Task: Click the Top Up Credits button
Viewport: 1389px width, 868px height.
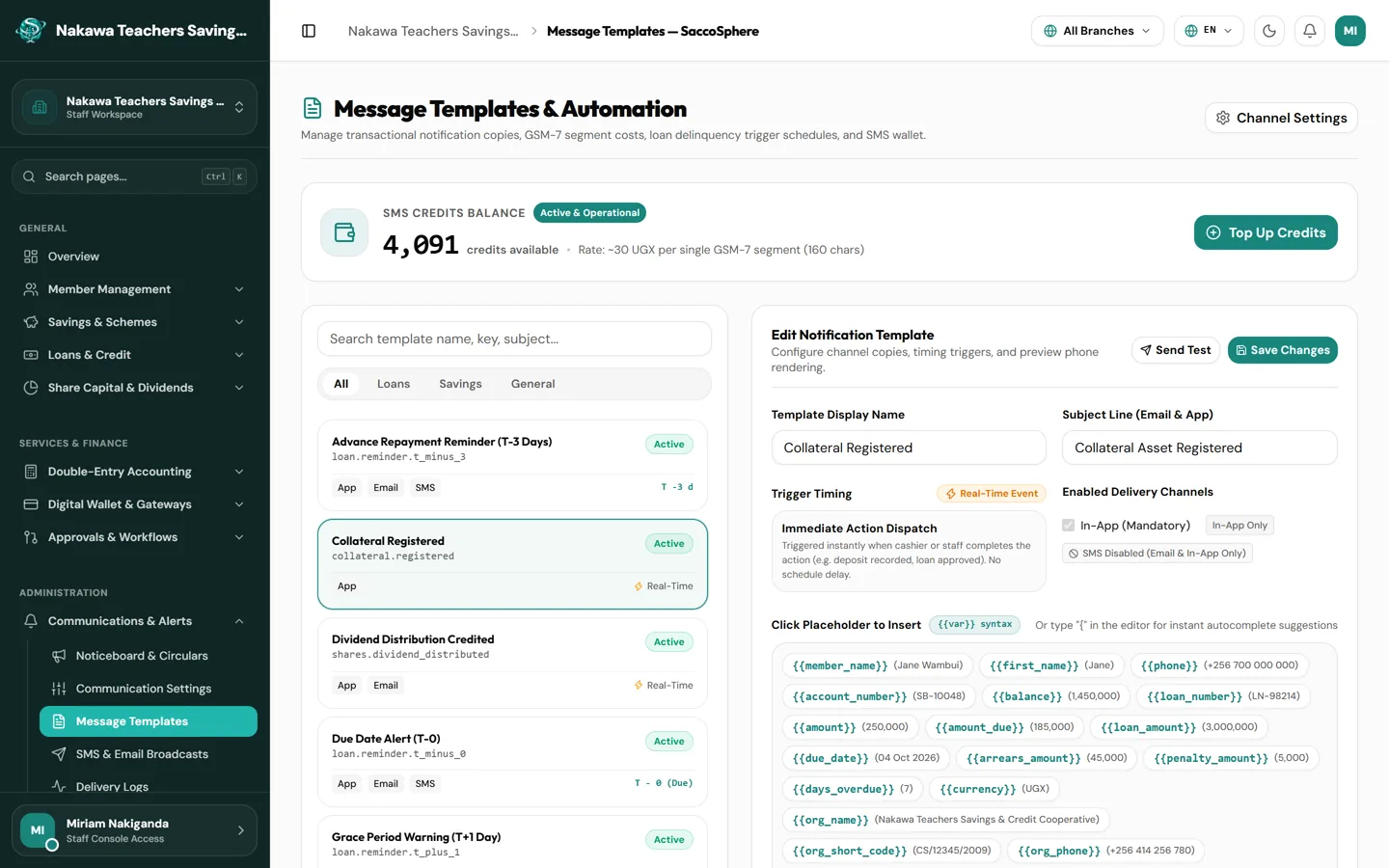Action: (x=1266, y=232)
